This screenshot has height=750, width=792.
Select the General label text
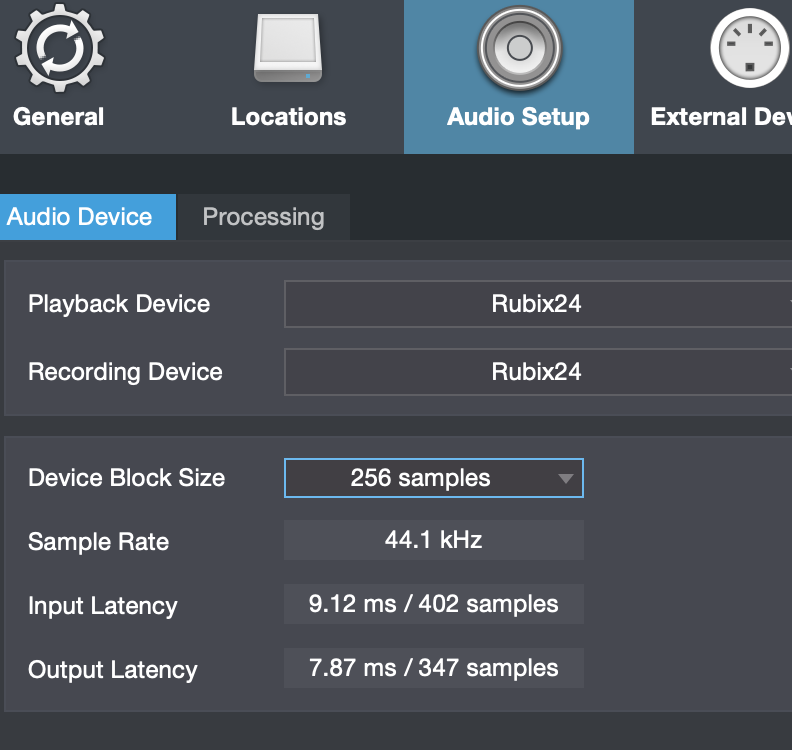pos(59,117)
